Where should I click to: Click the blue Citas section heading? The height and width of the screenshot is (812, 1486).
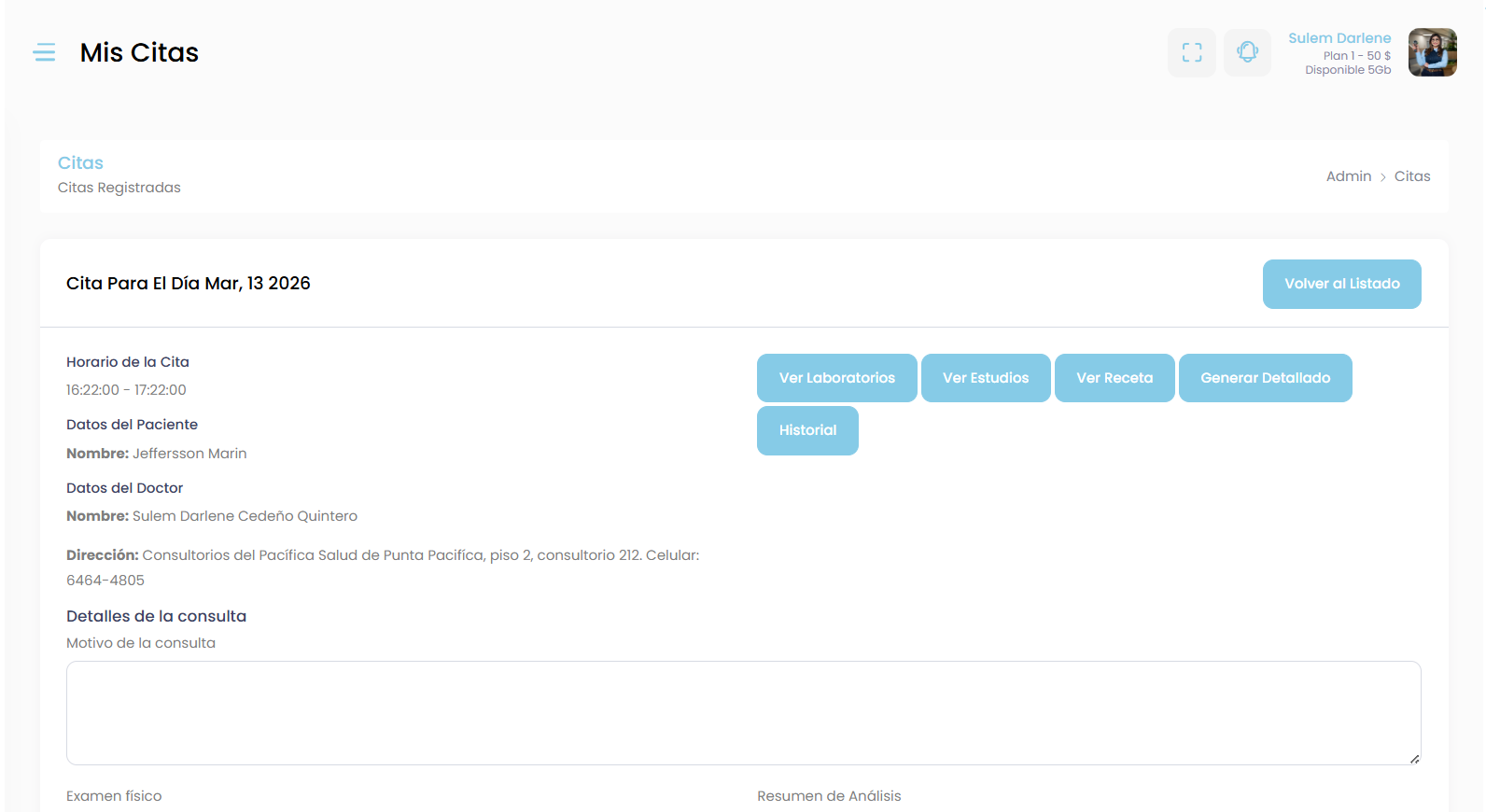(80, 162)
